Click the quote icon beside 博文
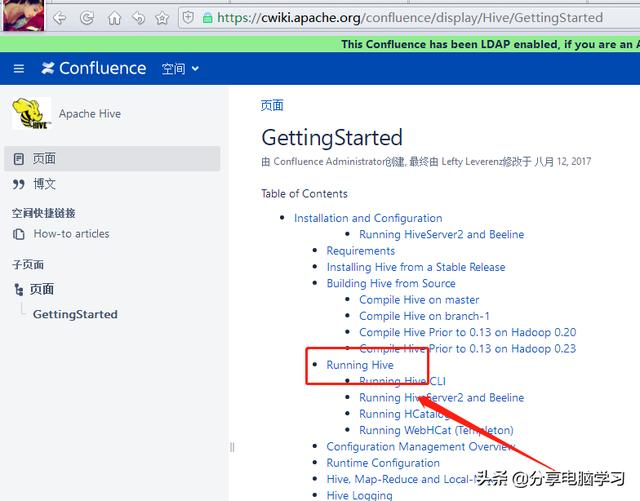The width and height of the screenshot is (640, 501). [x=19, y=184]
